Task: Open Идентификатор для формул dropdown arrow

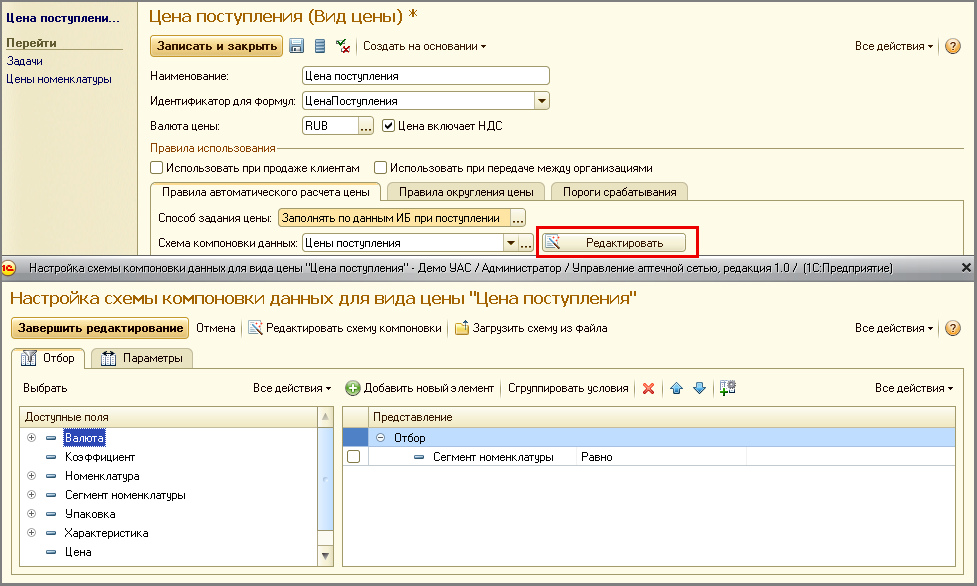Action: pyautogui.click(x=541, y=101)
